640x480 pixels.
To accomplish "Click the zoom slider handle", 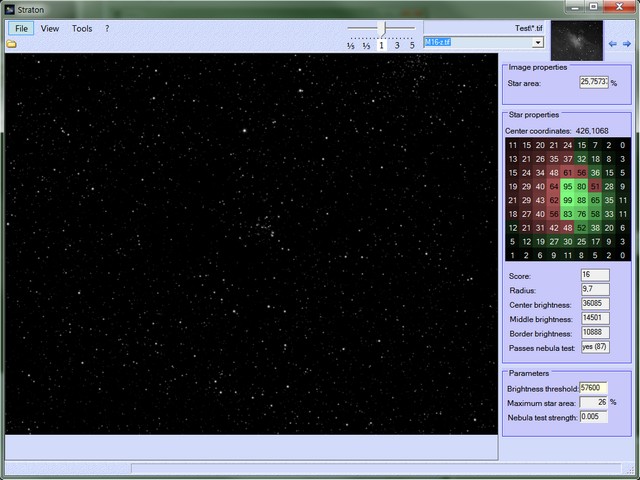I will (x=382, y=29).
